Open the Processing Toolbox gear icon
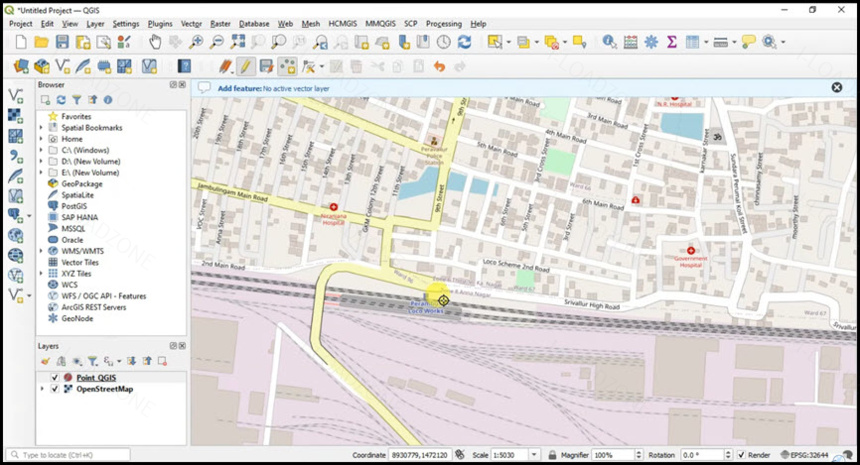The width and height of the screenshot is (860, 465). (651, 42)
